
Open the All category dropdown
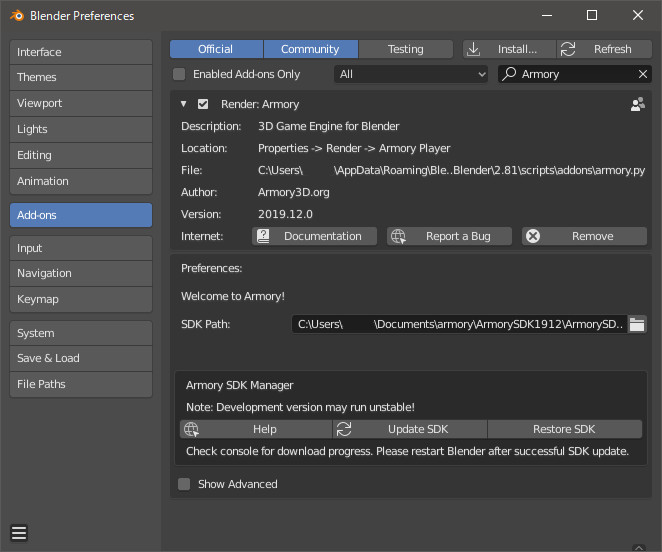coord(411,74)
